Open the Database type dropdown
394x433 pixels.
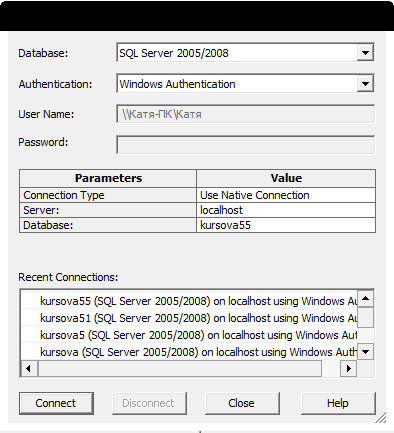click(365, 53)
